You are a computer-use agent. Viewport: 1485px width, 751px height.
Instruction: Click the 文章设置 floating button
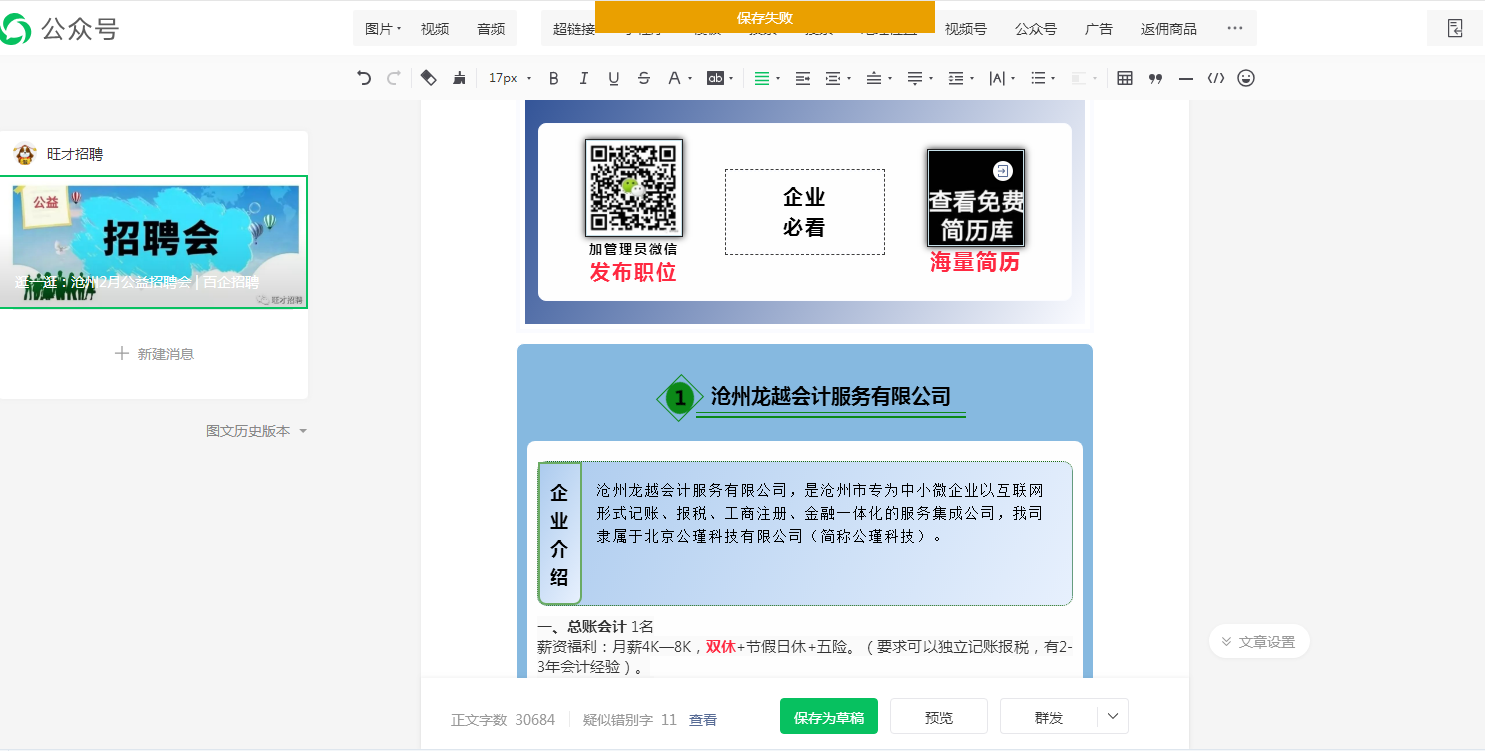click(1259, 642)
